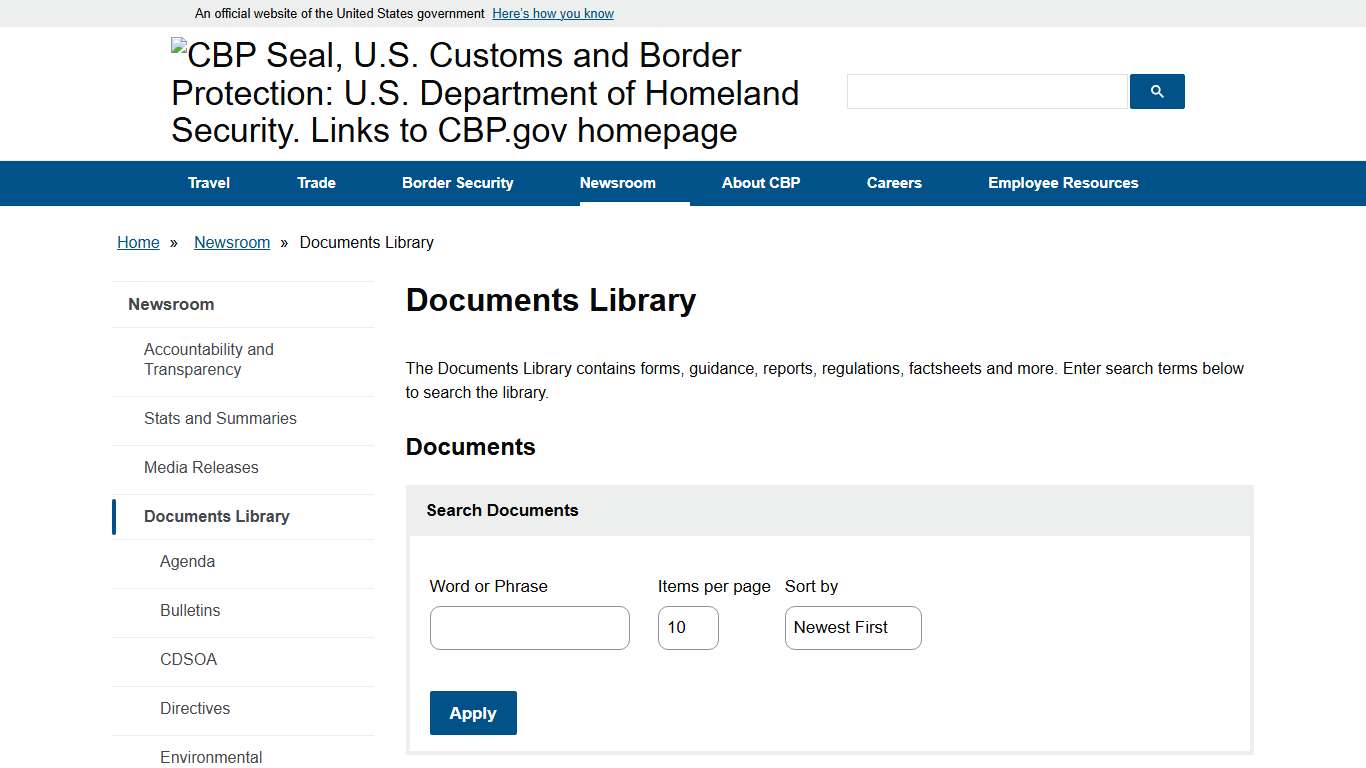Select Documents Library in the sidebar
Image resolution: width=1366 pixels, height=768 pixels.
pos(216,516)
